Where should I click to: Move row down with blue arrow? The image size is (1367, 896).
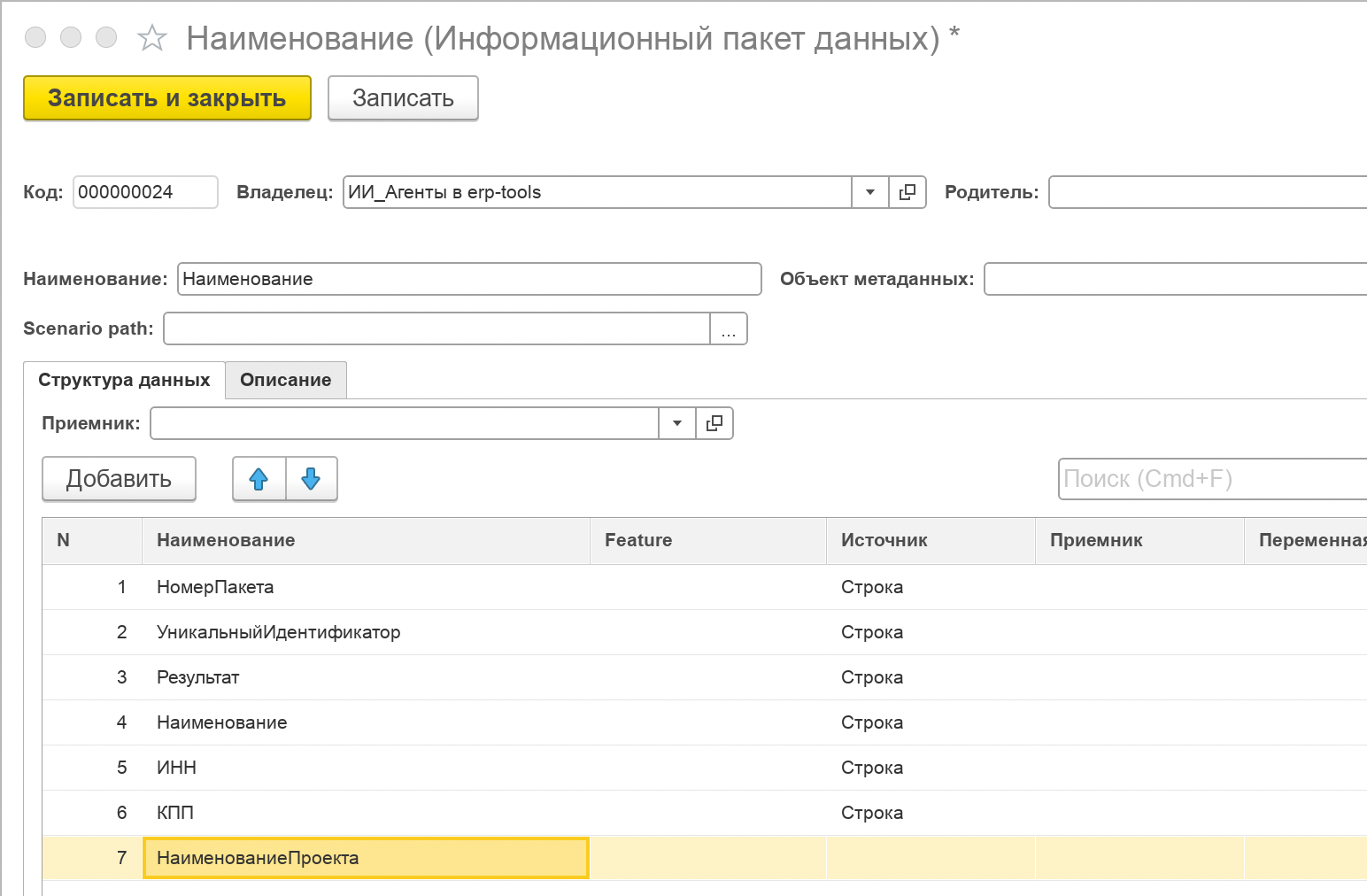(x=311, y=479)
